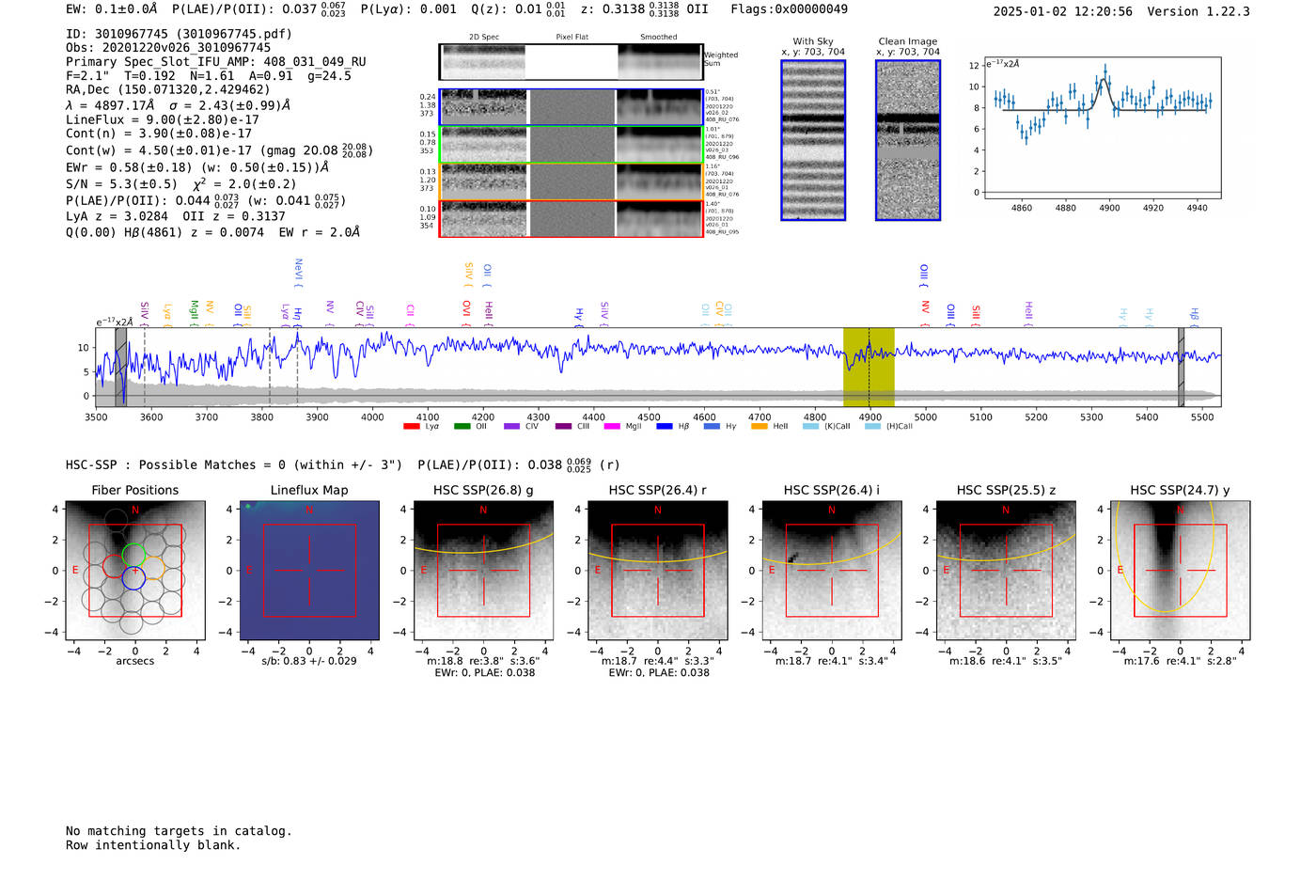Click the orange fiber circle in Fiber Positions

153,567
